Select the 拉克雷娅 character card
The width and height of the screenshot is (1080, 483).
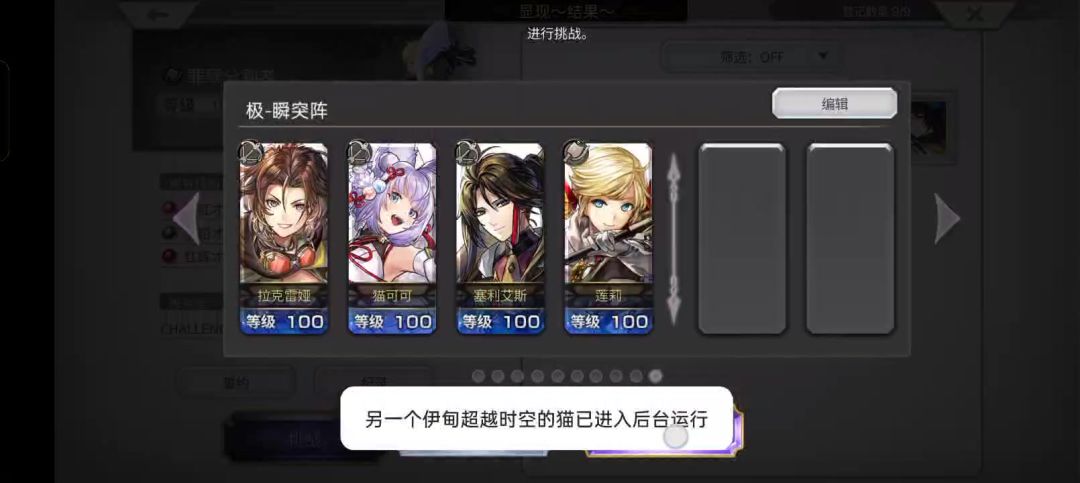(x=284, y=238)
